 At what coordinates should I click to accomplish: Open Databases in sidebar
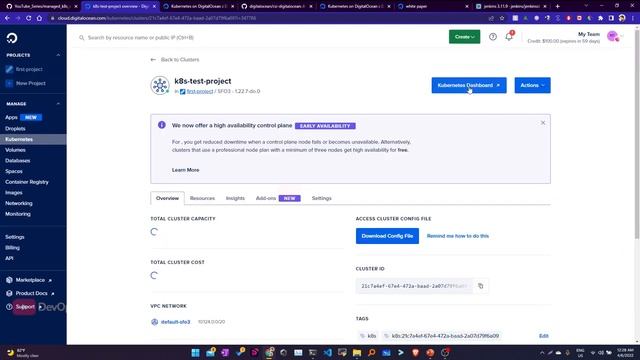click(18, 160)
